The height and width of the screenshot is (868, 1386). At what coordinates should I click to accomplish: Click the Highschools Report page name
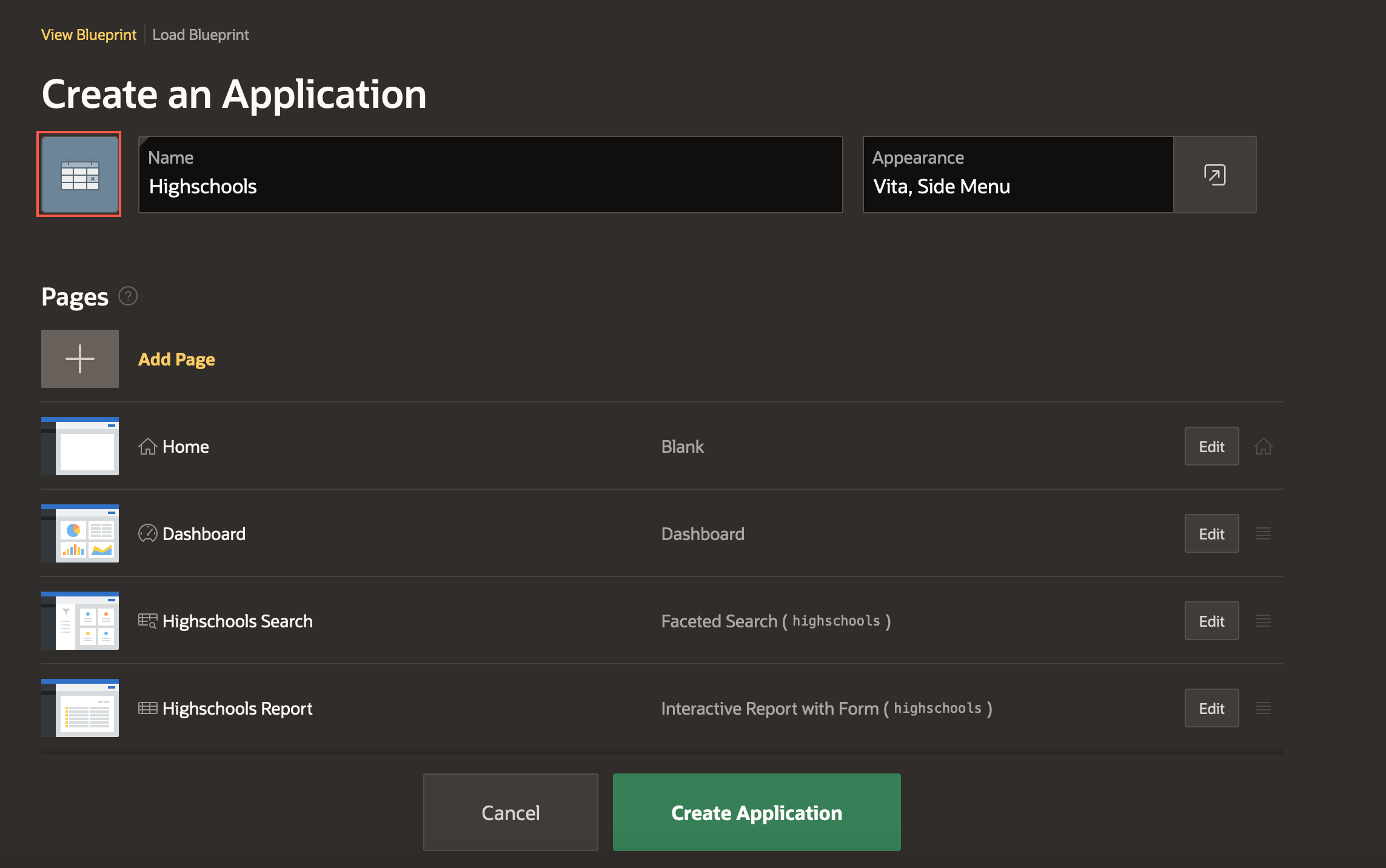click(238, 709)
